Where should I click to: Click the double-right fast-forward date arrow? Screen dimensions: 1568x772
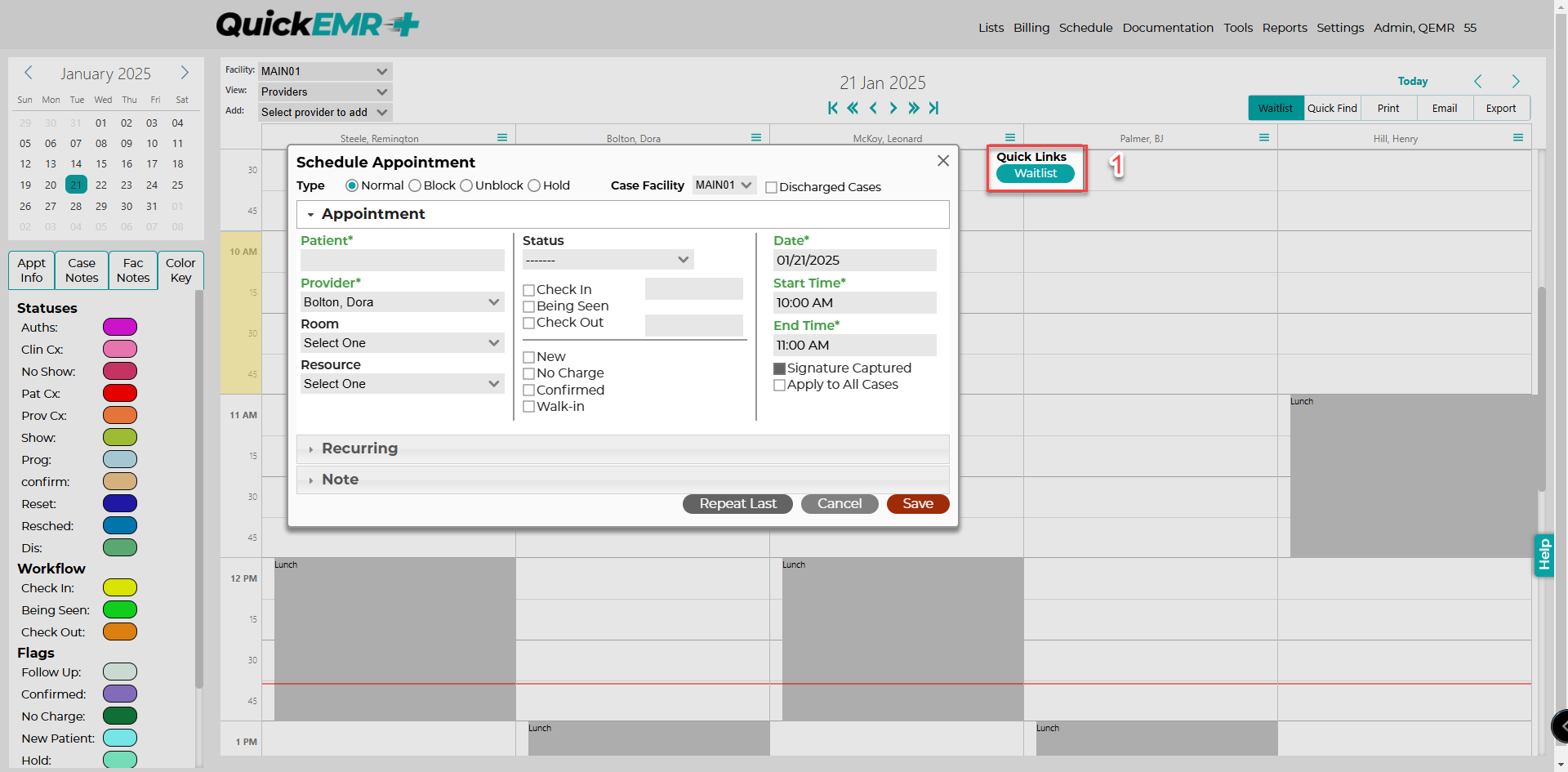click(913, 108)
